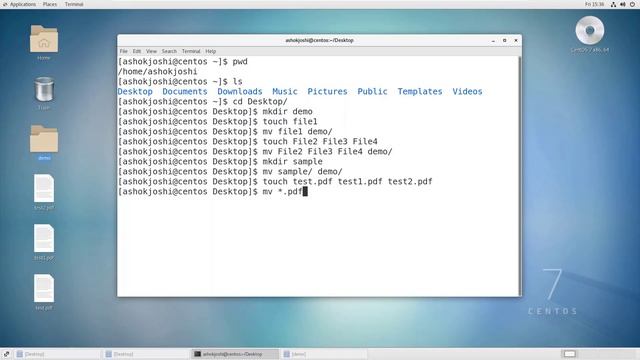The height and width of the screenshot is (360, 640).
Task: Click the terminal's vertical scrollbar
Action: [520, 176]
